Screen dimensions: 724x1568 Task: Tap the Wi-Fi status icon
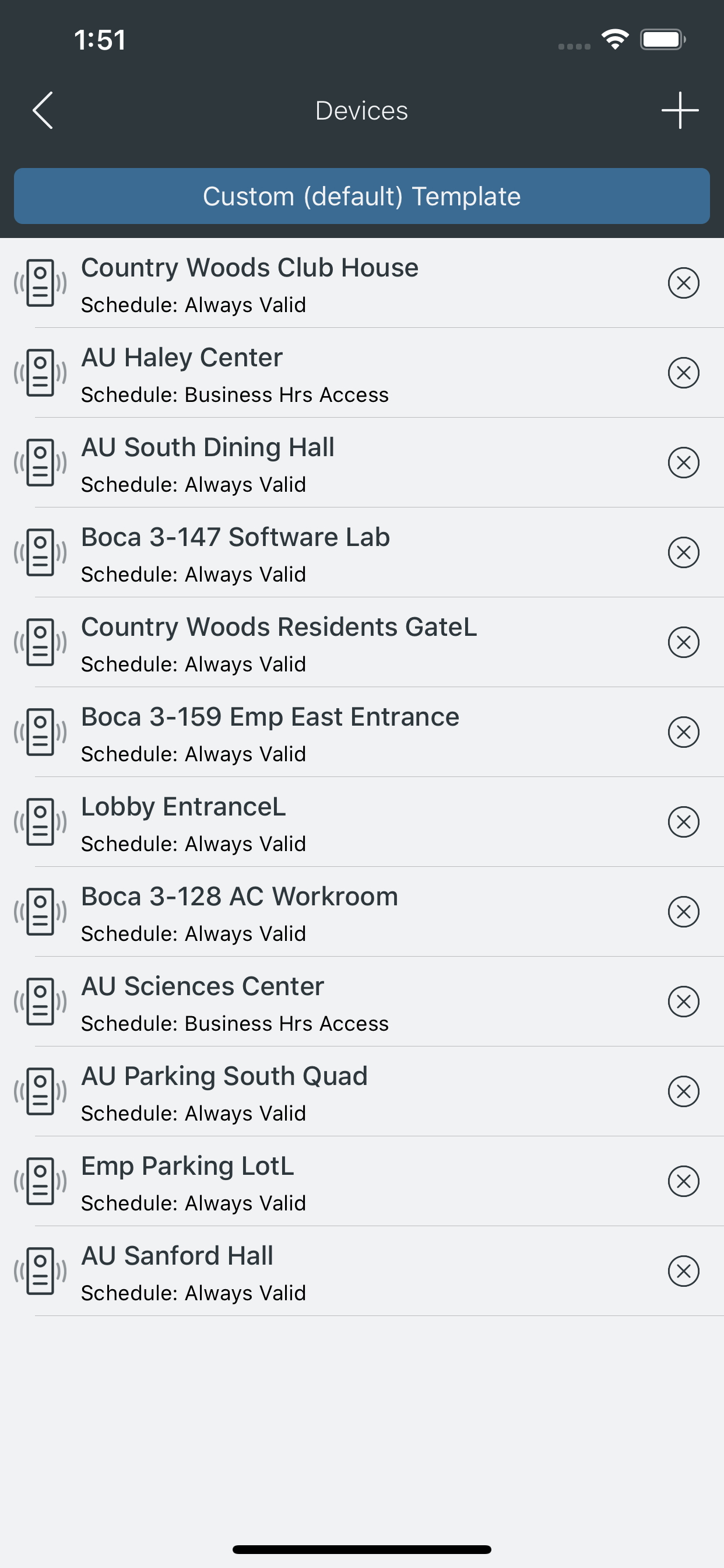(614, 40)
